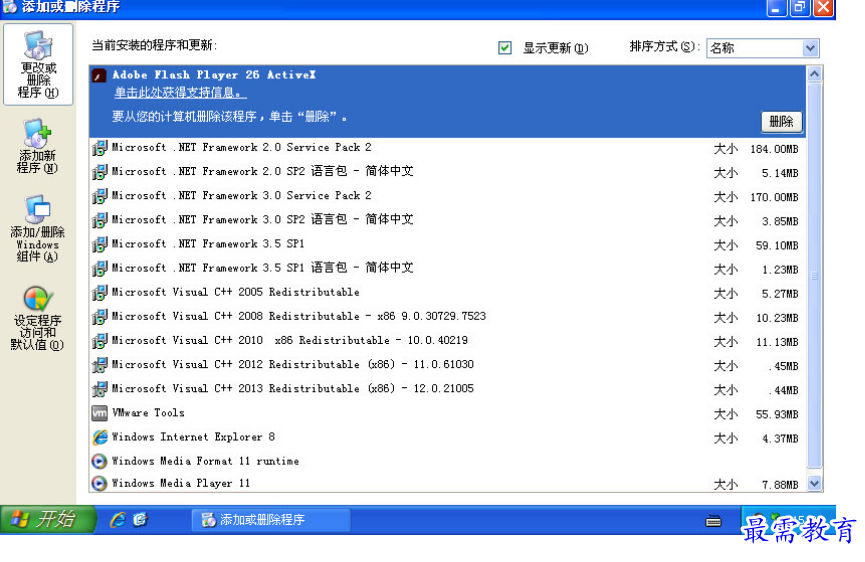
Task: Open the 排序方式 sort-by dropdown
Action: pos(762,48)
